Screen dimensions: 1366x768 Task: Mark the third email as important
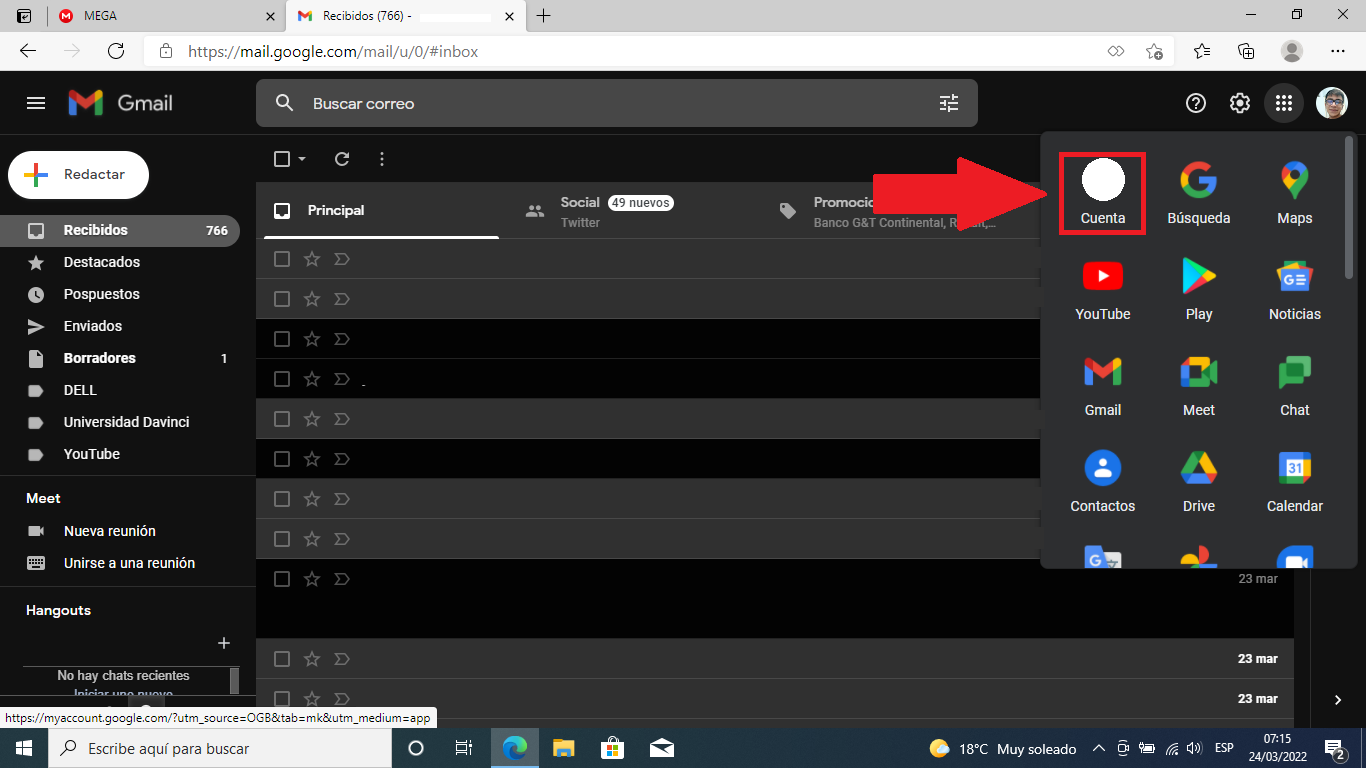click(x=341, y=339)
